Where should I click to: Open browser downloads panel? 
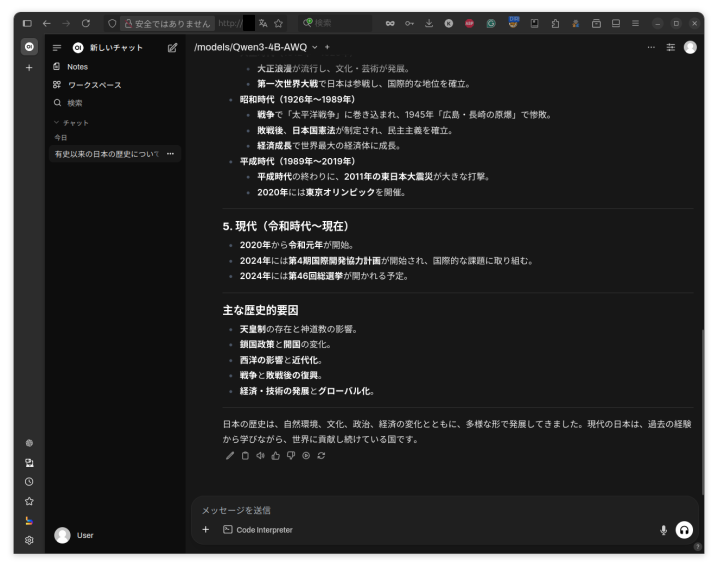(x=429, y=23)
